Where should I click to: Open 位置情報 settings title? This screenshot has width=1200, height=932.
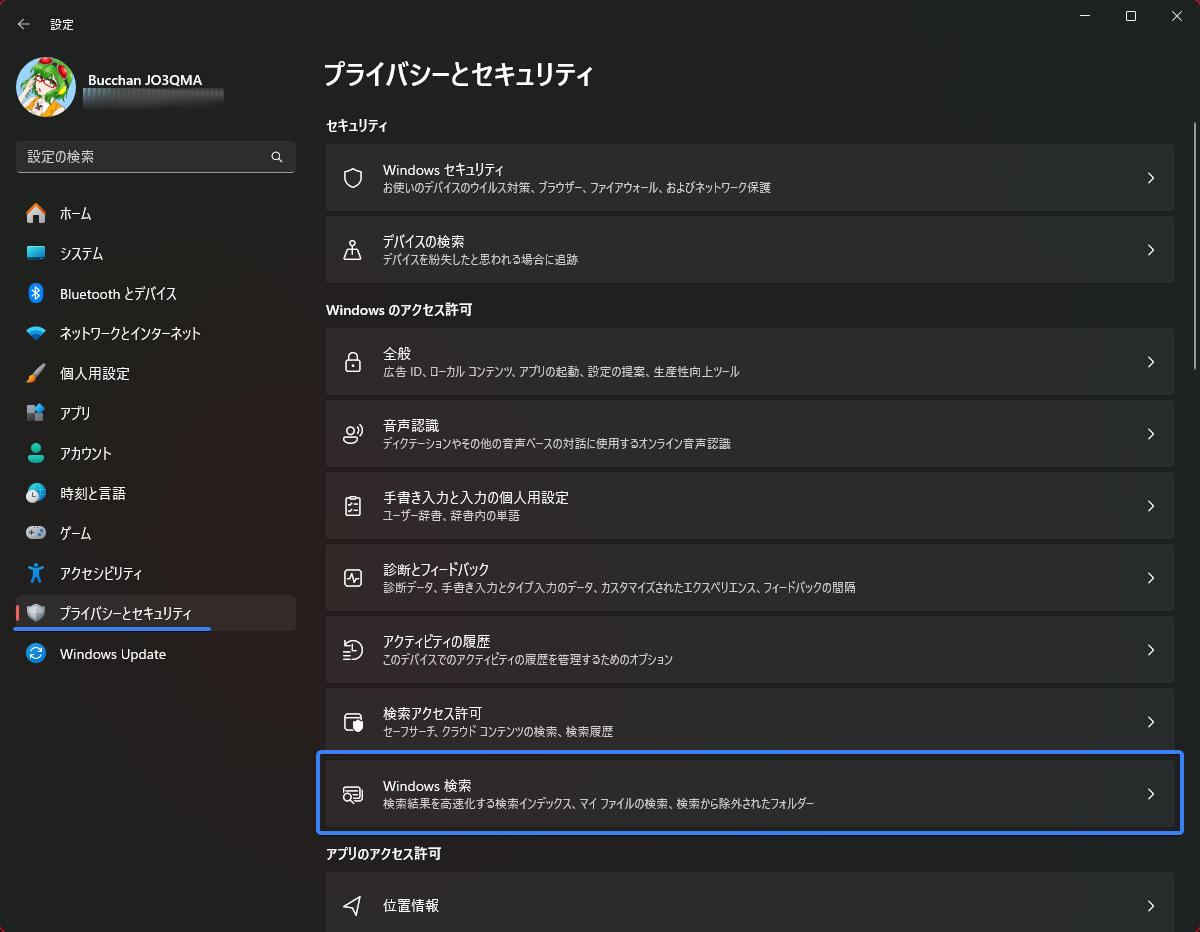click(x=411, y=906)
